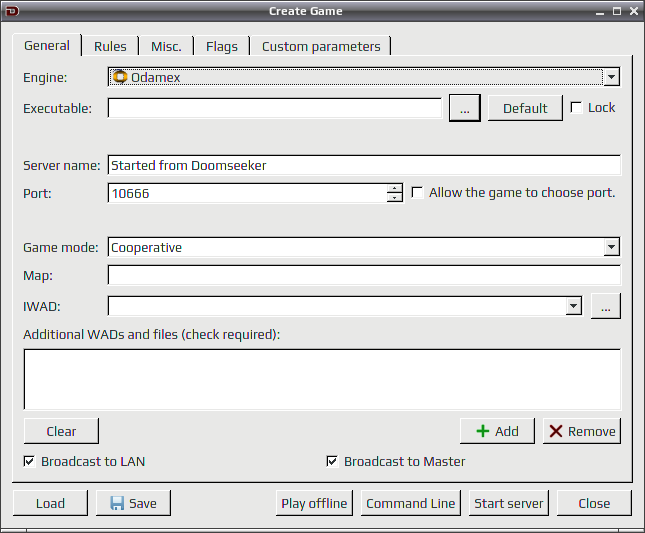Uncheck Broadcast to Master

(332, 461)
